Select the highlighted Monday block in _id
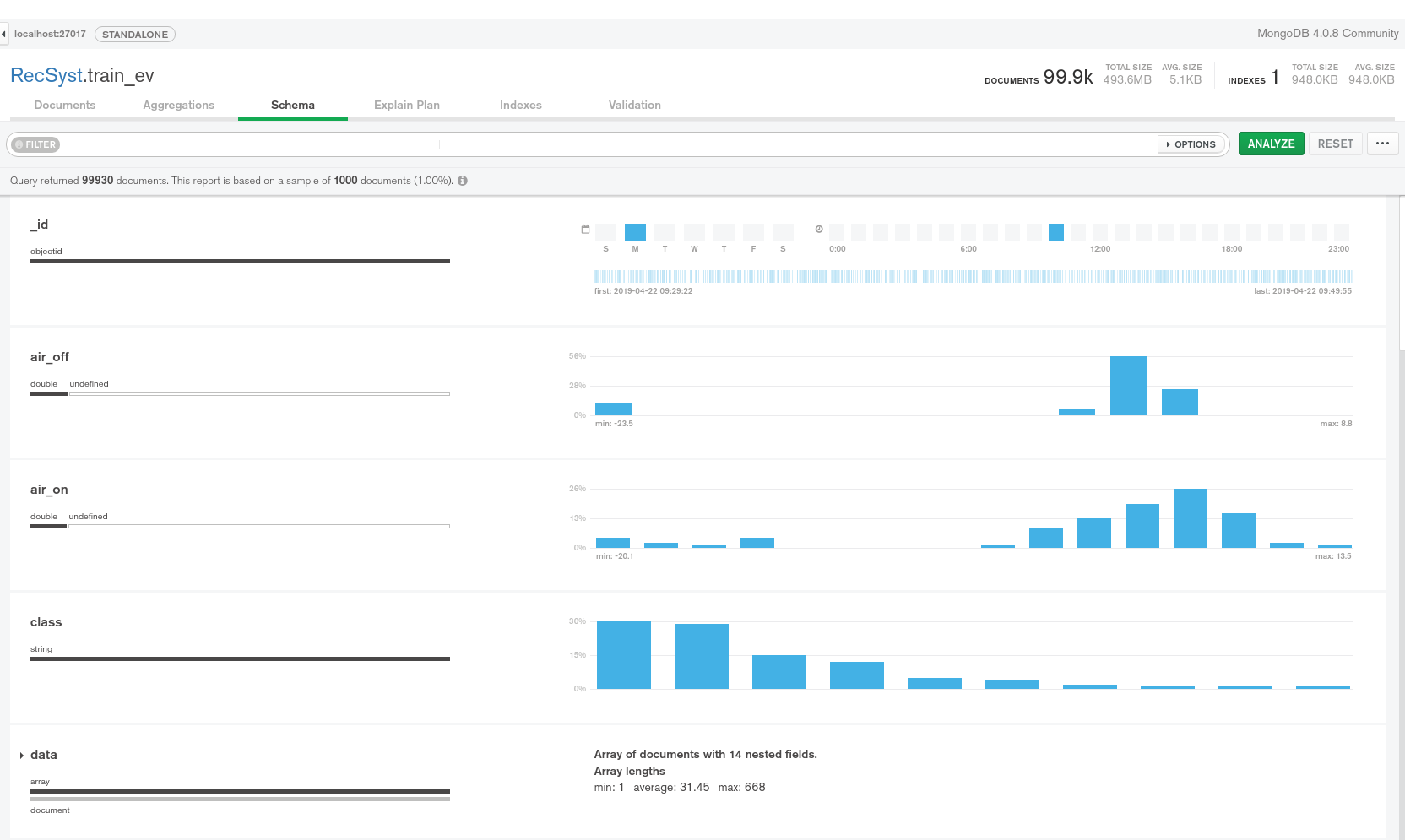Viewport: 1405px width, 840px height. coord(635,232)
